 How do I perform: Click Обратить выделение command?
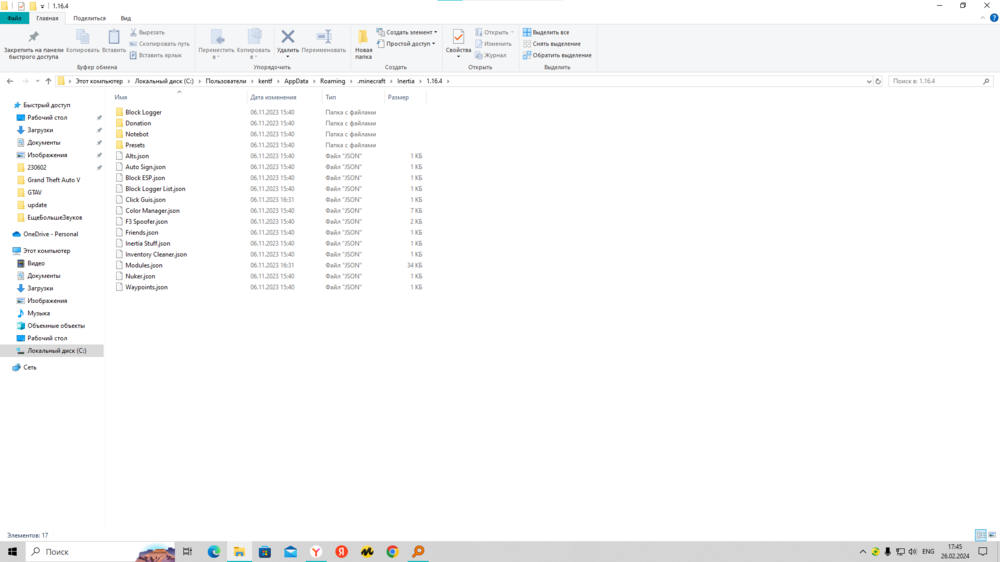[557, 55]
